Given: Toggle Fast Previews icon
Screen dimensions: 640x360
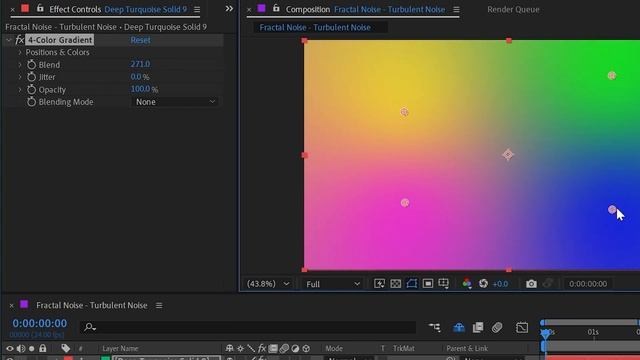Looking at the screenshot, I should 380,284.
